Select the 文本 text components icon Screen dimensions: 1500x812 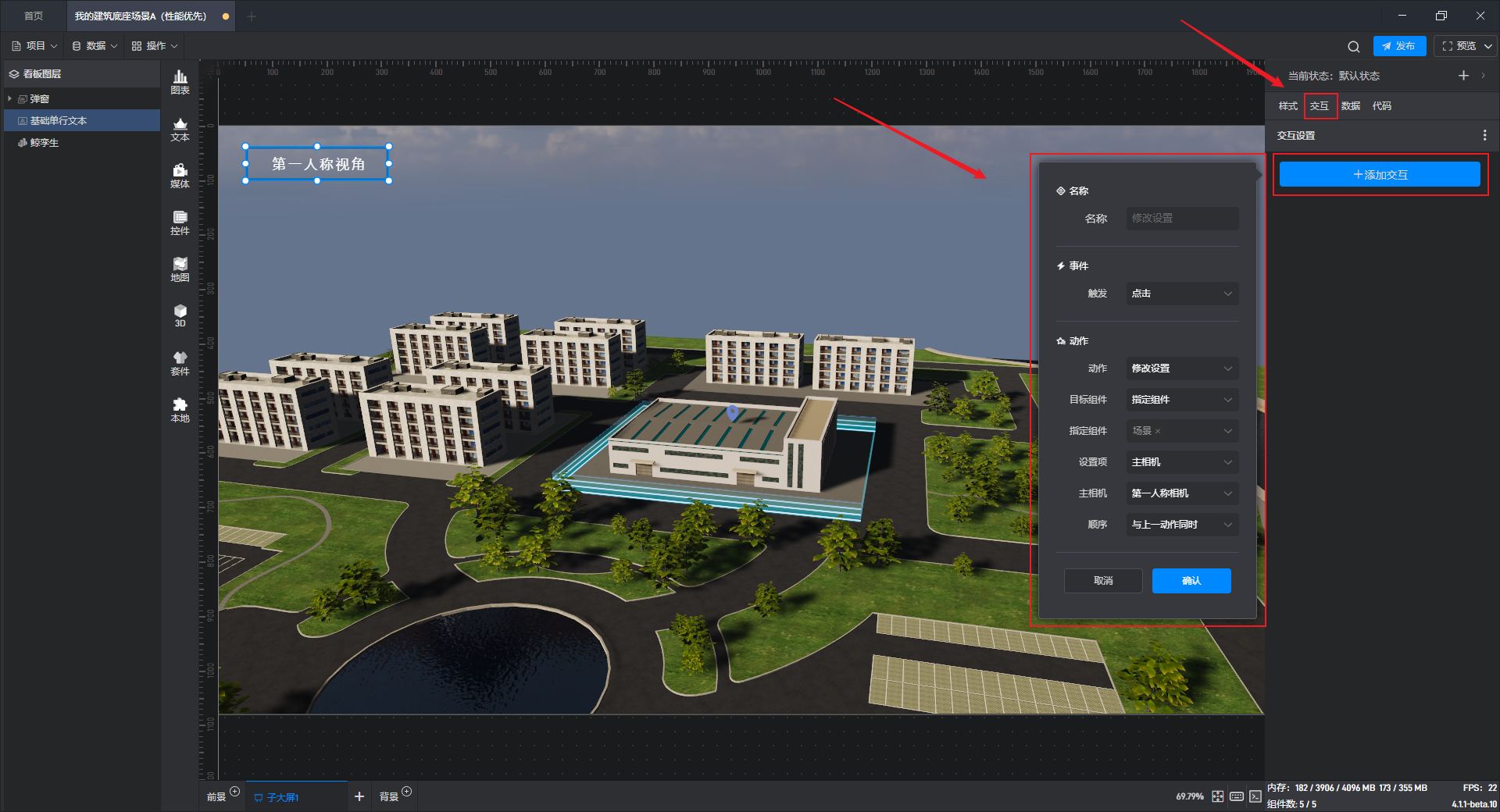pos(180,129)
